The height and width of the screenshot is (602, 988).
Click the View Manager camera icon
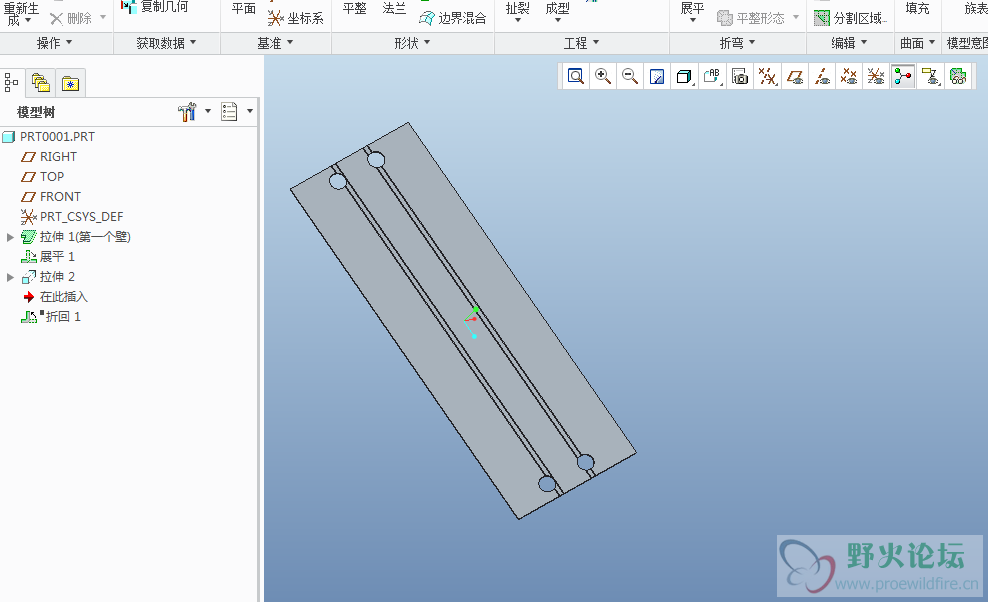740,77
